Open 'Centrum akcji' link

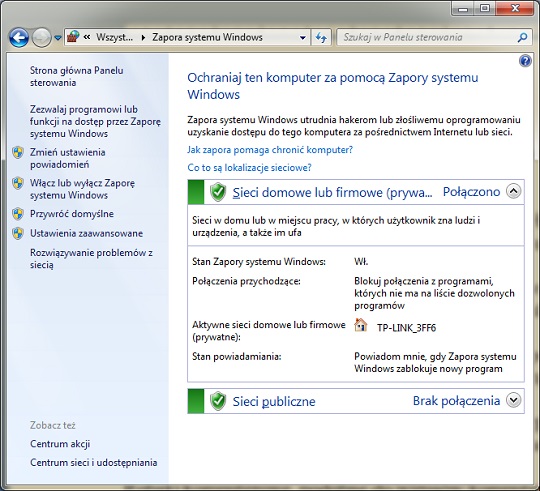[x=60, y=444]
